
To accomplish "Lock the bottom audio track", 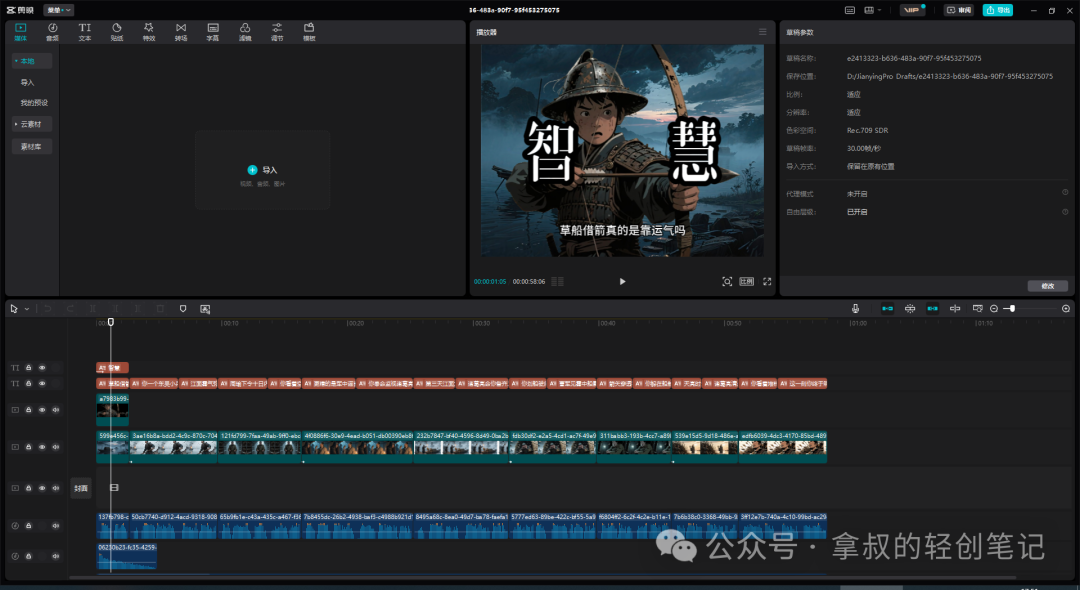I will [x=29, y=556].
